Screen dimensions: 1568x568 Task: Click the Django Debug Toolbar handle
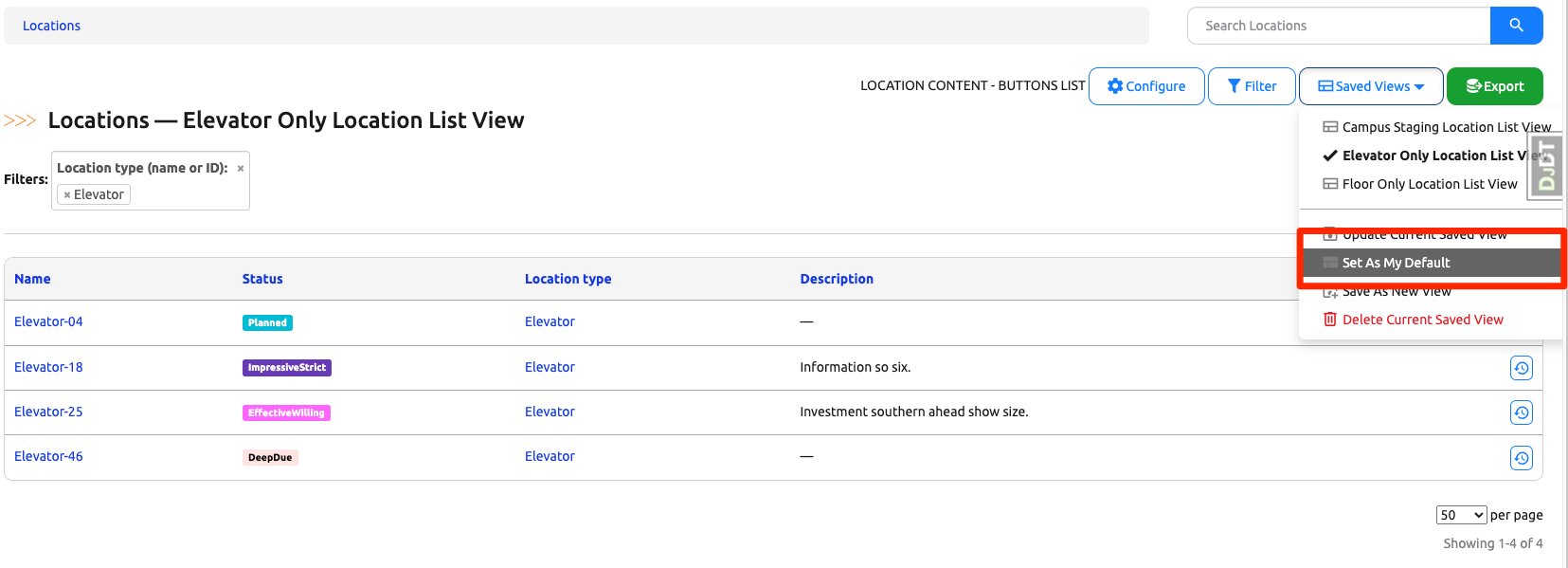[x=1546, y=166]
